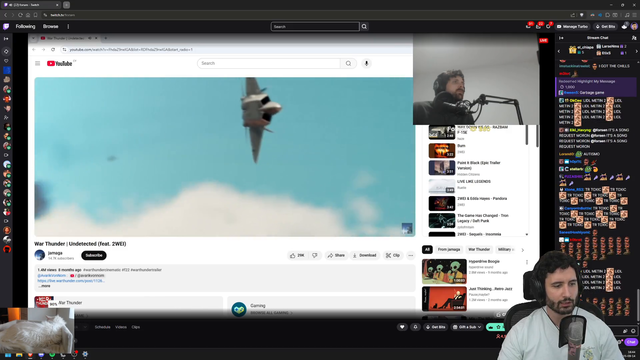The image size is (640, 360).
Task: Click Get Bits in top bar
Action: click(605, 27)
